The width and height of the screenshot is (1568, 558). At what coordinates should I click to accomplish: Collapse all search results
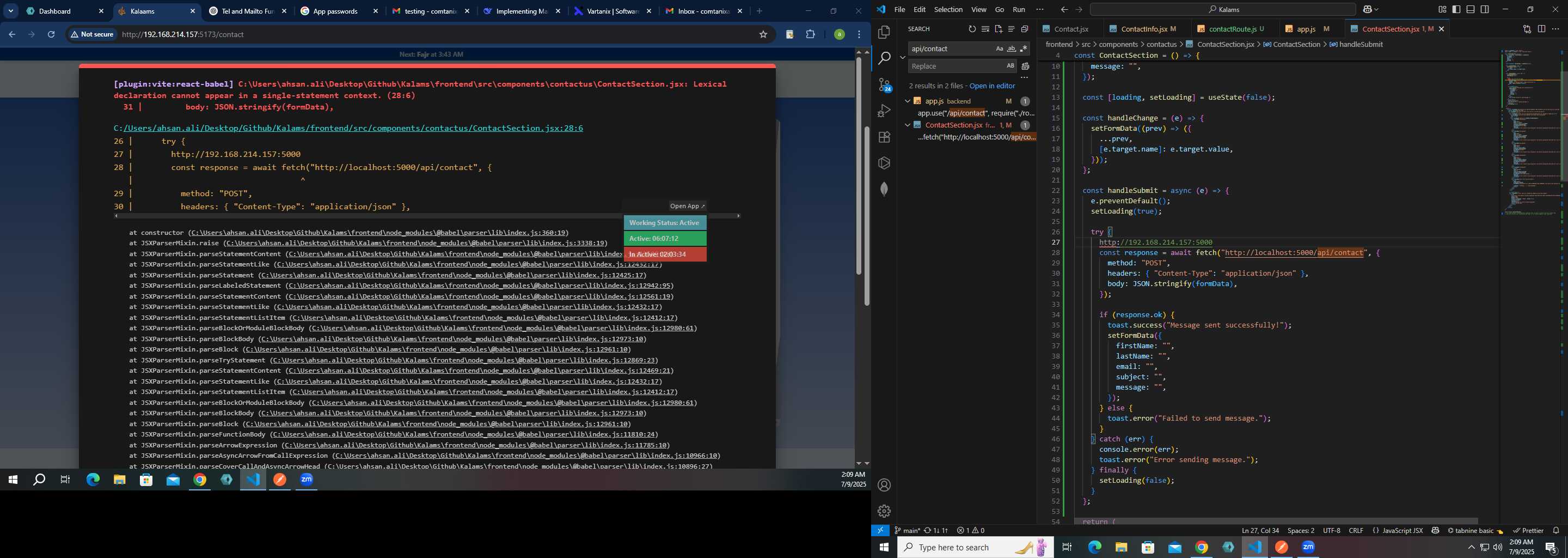point(1025,29)
